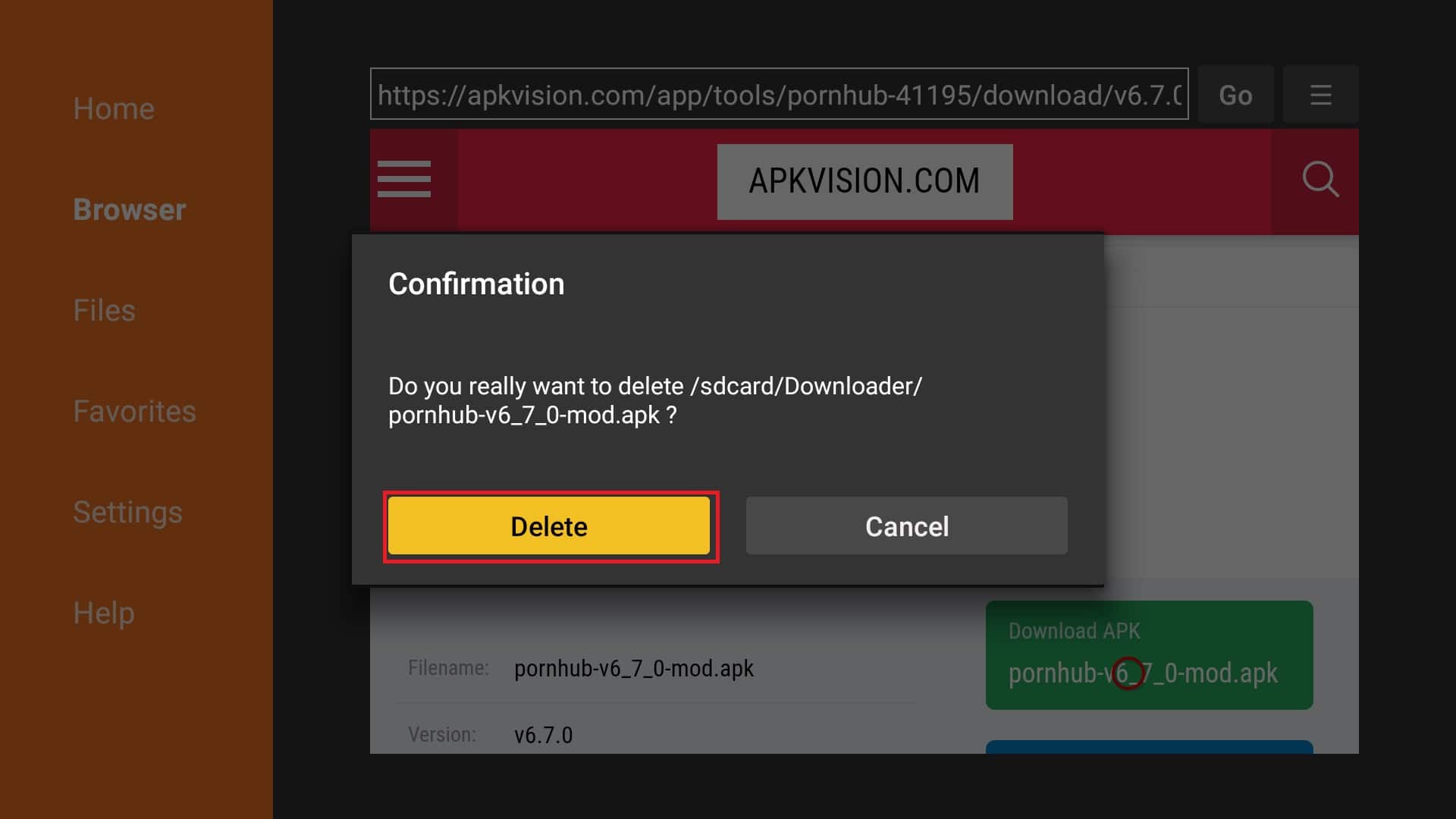Click the APKVISION.COM logo banner
This screenshot has width=1456, height=819.
point(864,182)
